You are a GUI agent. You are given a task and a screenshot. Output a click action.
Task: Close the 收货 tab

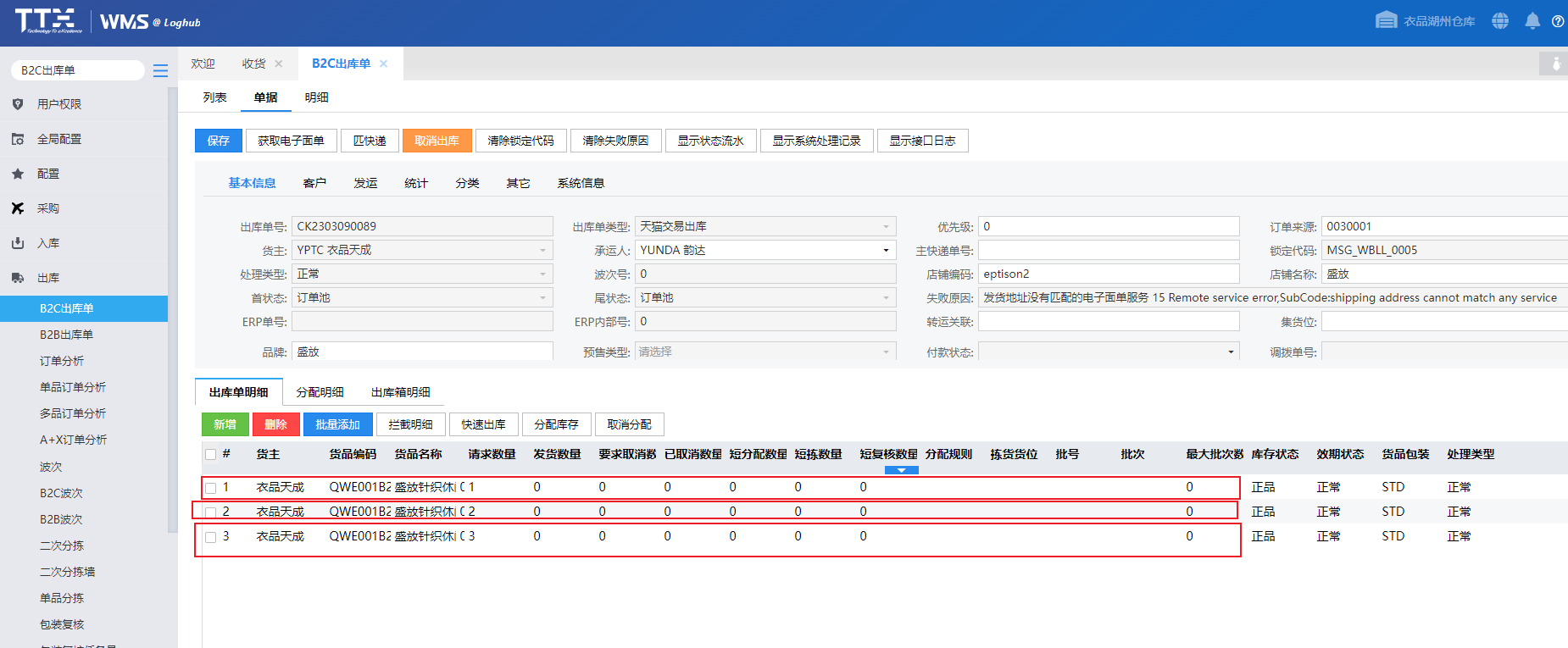tap(279, 64)
